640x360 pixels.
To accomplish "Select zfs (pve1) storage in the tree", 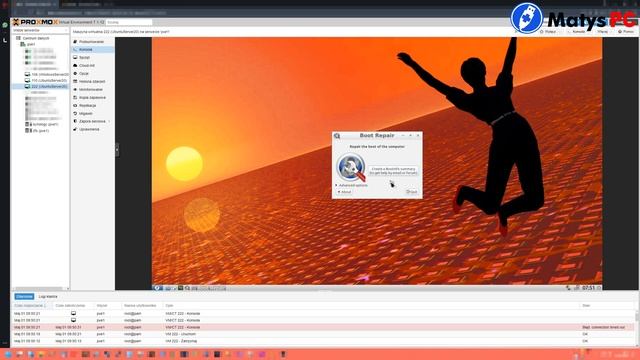I will pos(38,131).
